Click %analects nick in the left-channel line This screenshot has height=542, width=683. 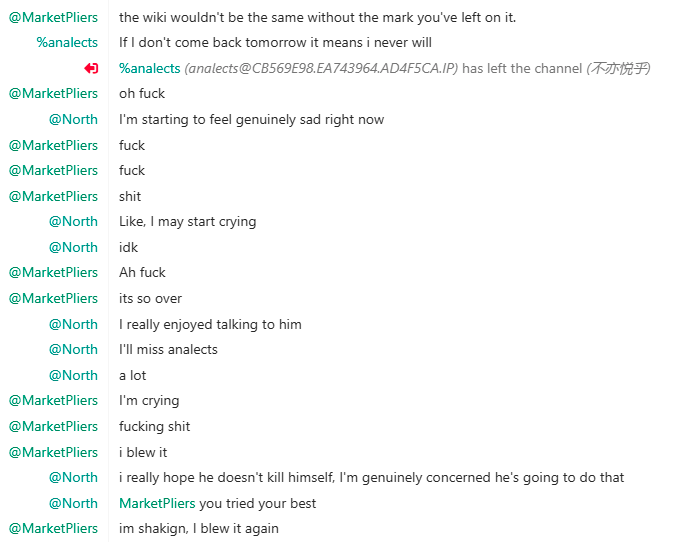pos(149,68)
